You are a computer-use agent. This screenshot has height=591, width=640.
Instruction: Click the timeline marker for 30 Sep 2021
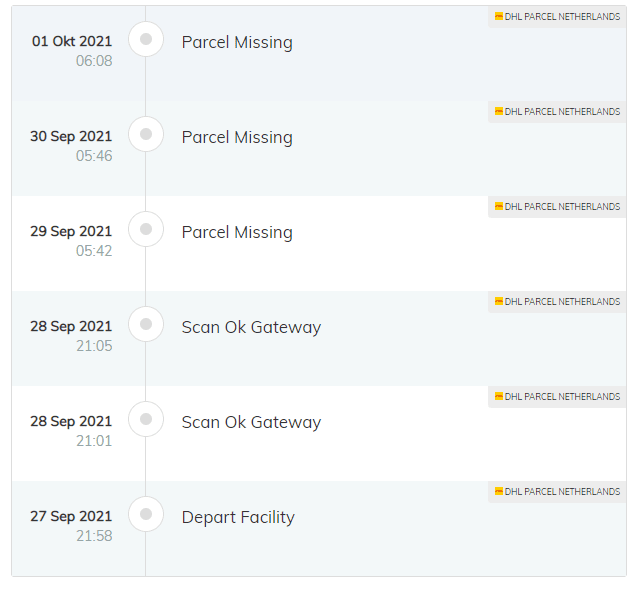coord(146,134)
